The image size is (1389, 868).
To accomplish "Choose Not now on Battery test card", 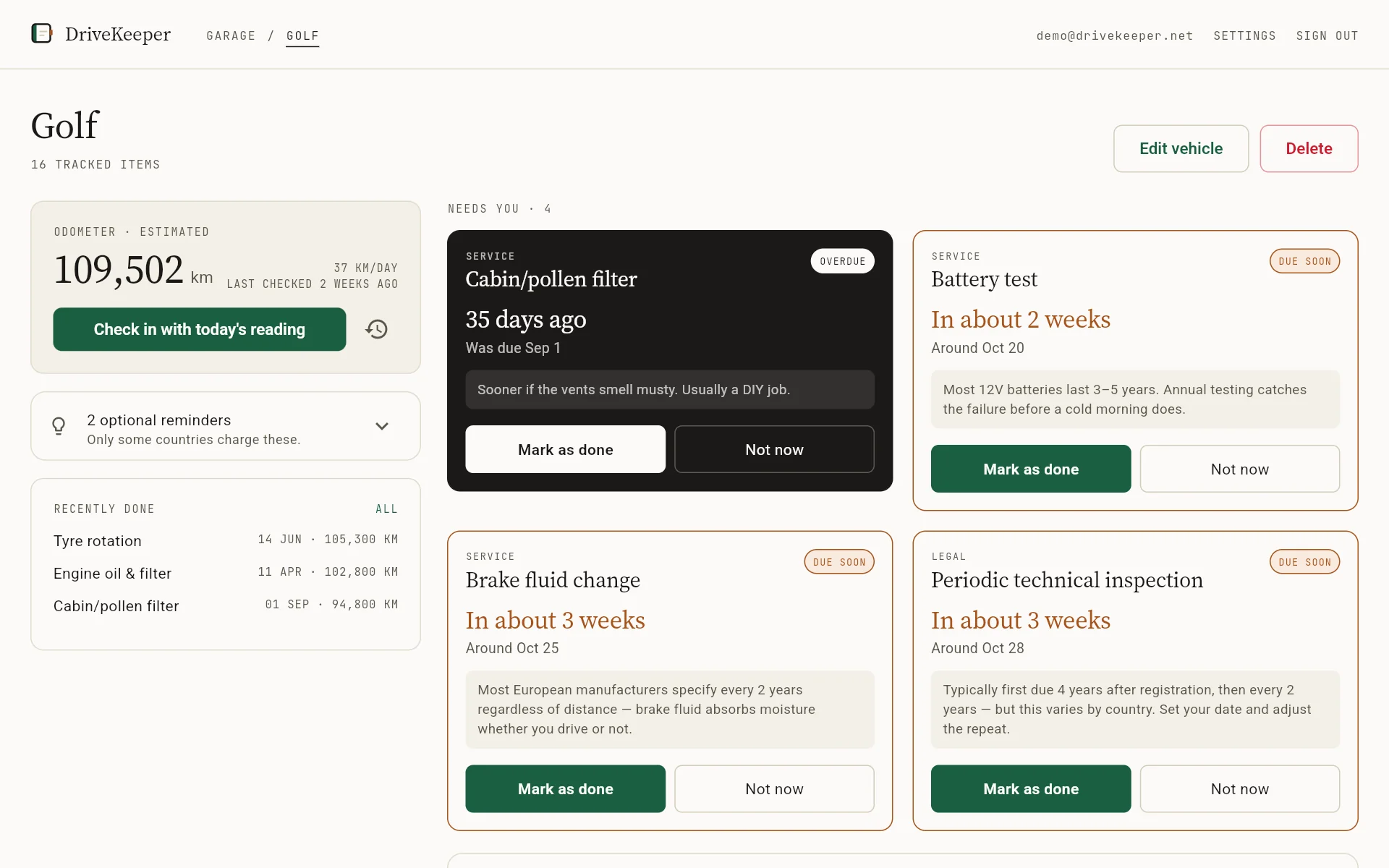I will (x=1239, y=469).
